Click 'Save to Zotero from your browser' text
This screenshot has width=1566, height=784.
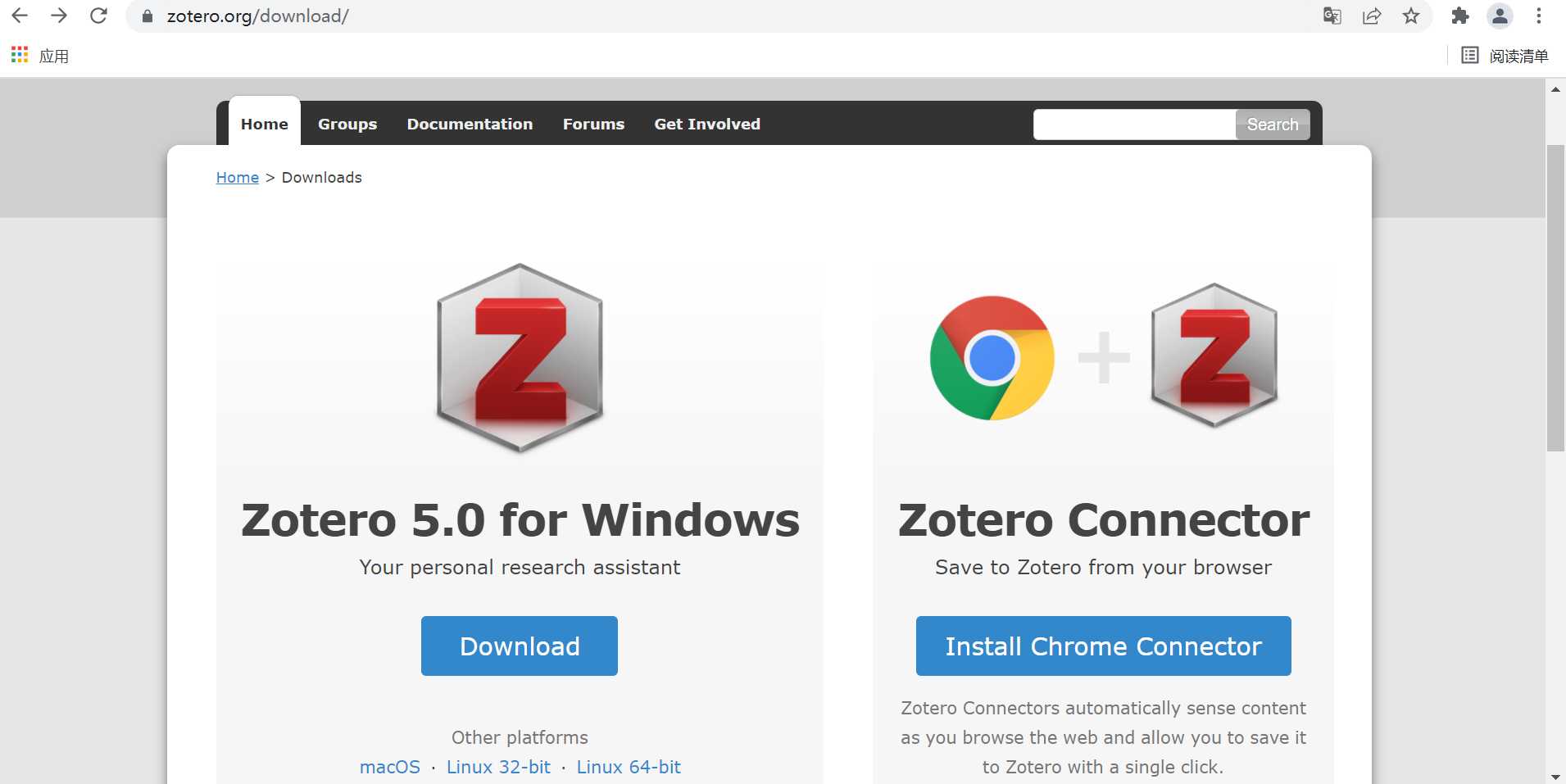[1104, 567]
